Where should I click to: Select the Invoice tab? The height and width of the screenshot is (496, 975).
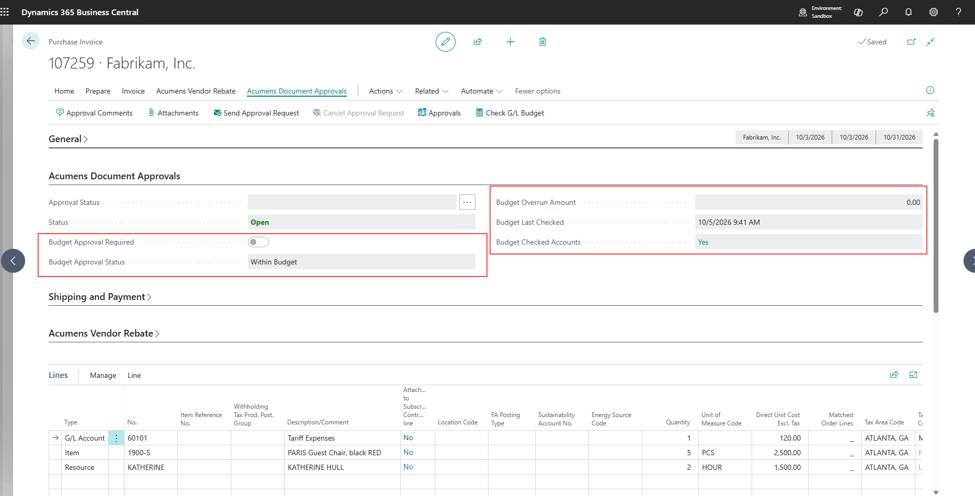(133, 91)
